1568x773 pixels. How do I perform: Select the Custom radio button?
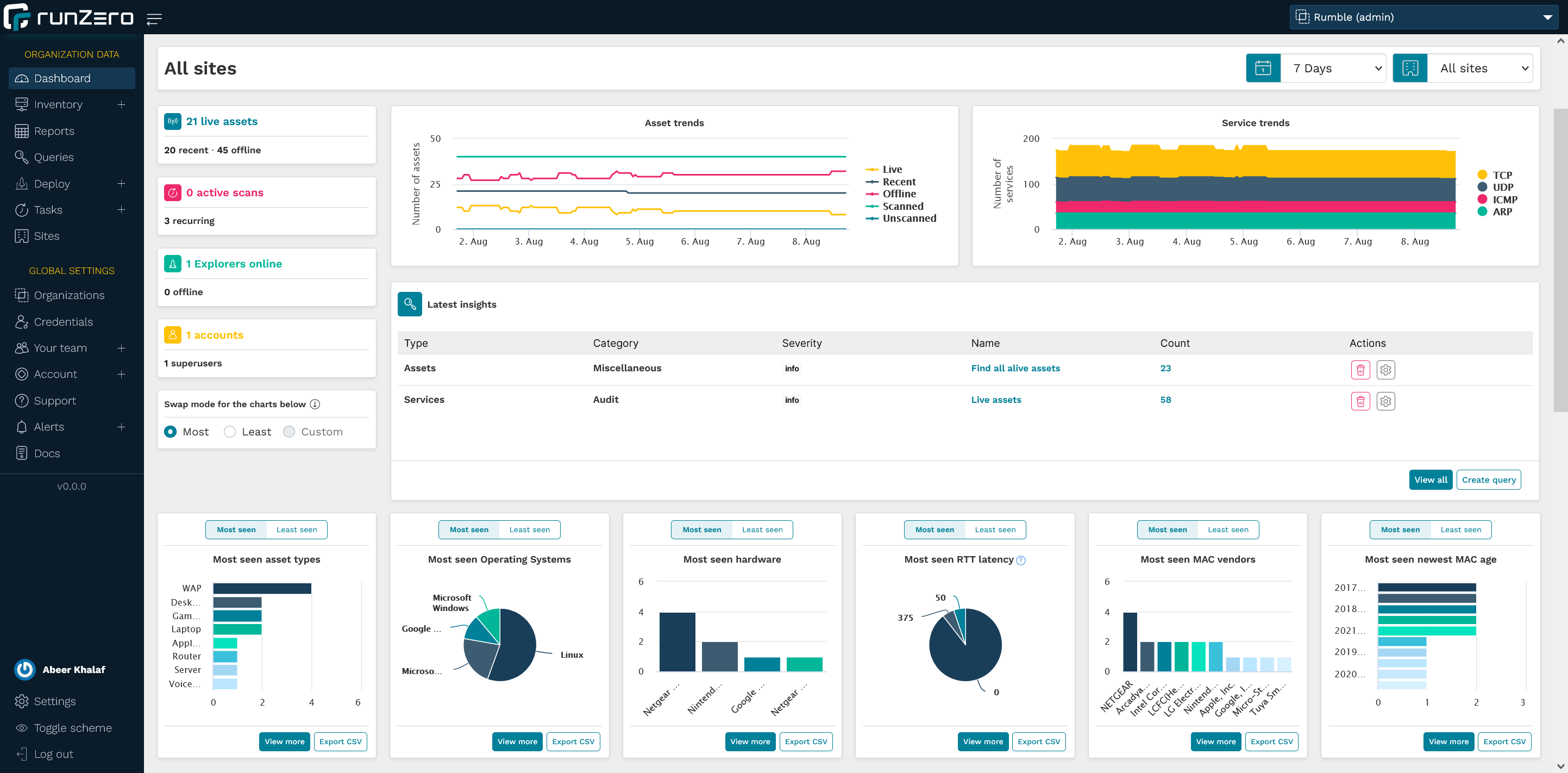[290, 432]
